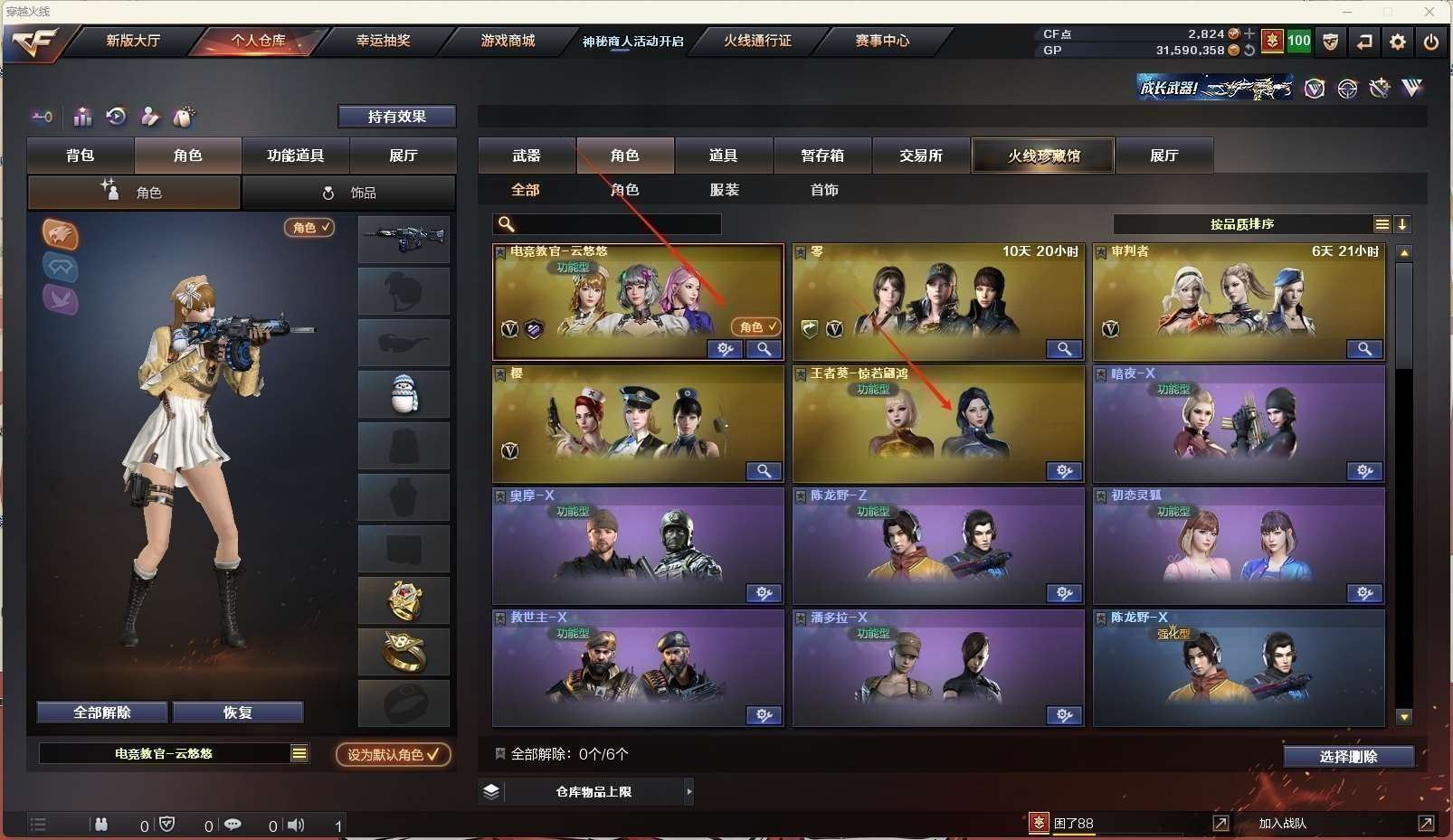Viewport: 1453px width, 840px height.
Task: Click the character list vertical scrollbar
Action: (x=1404, y=485)
